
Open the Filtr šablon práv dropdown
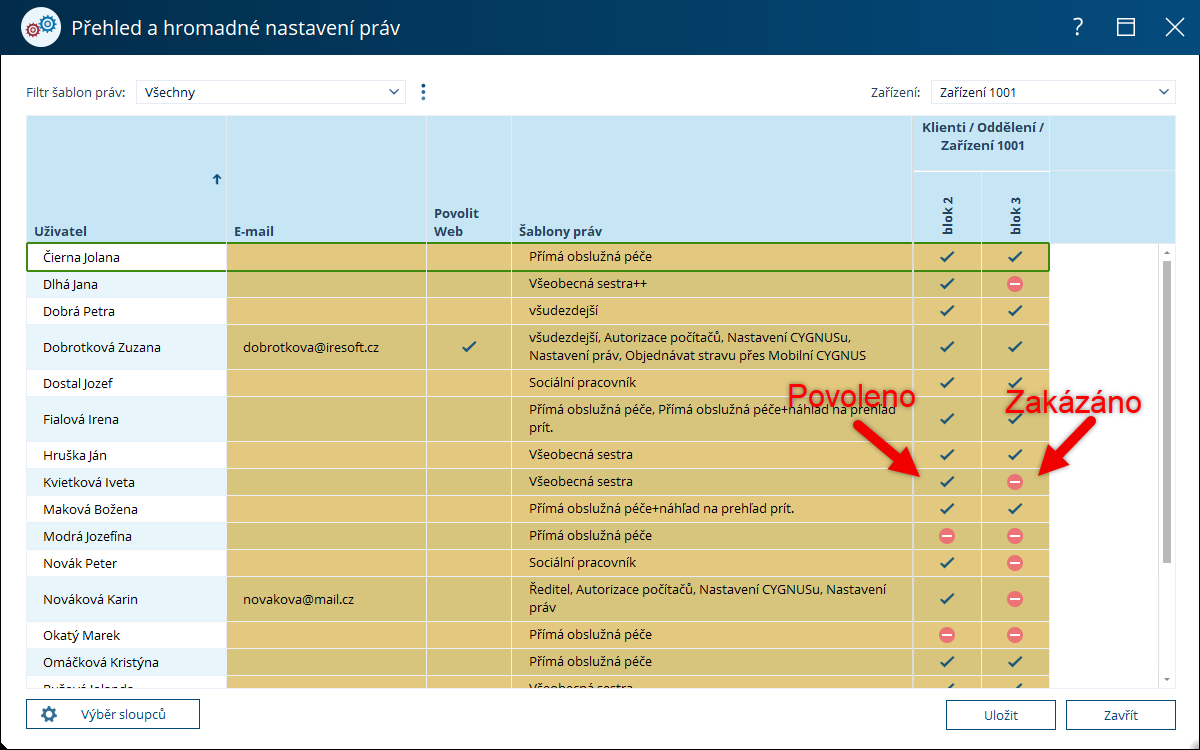(271, 92)
